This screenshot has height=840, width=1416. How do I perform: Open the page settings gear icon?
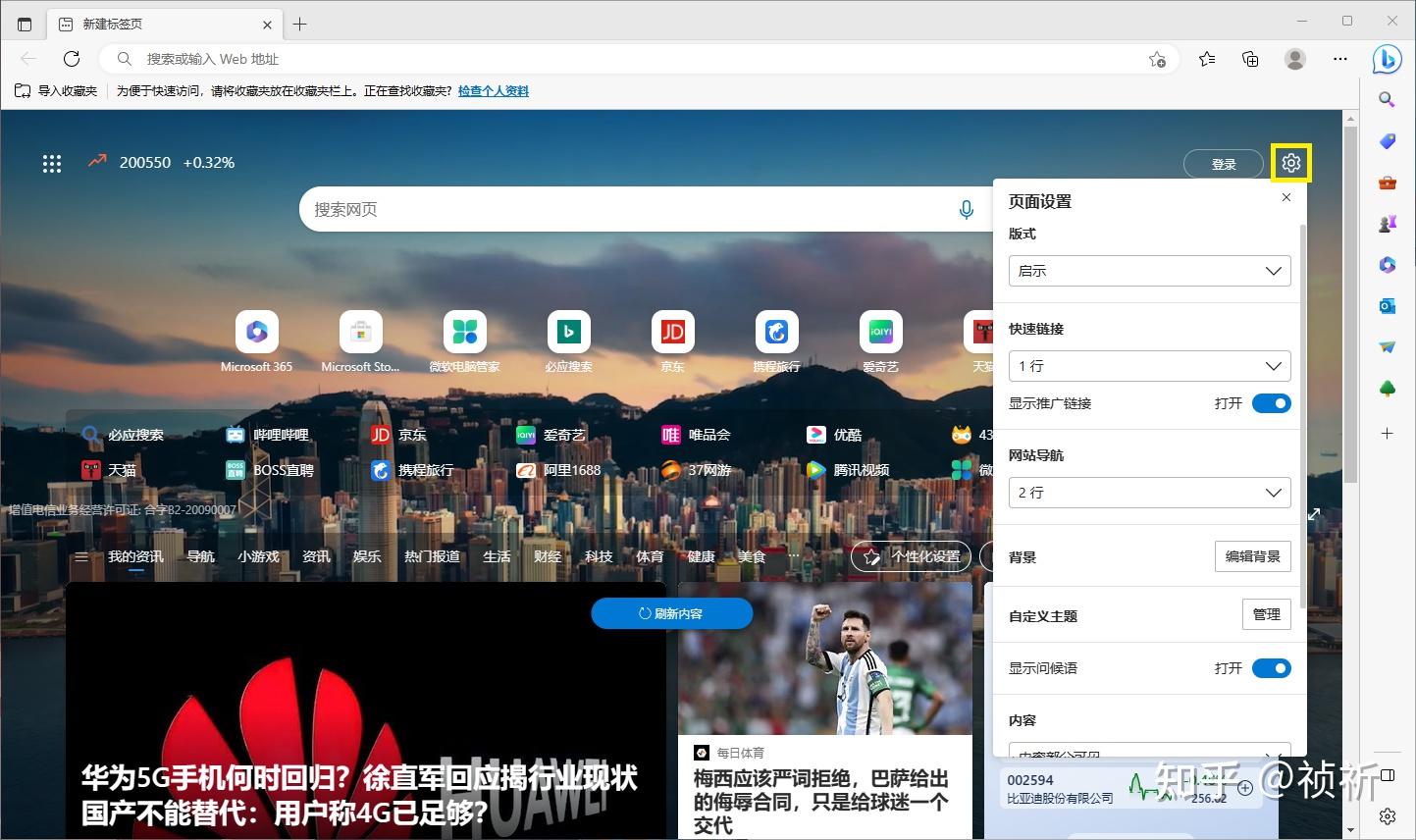pos(1291,163)
